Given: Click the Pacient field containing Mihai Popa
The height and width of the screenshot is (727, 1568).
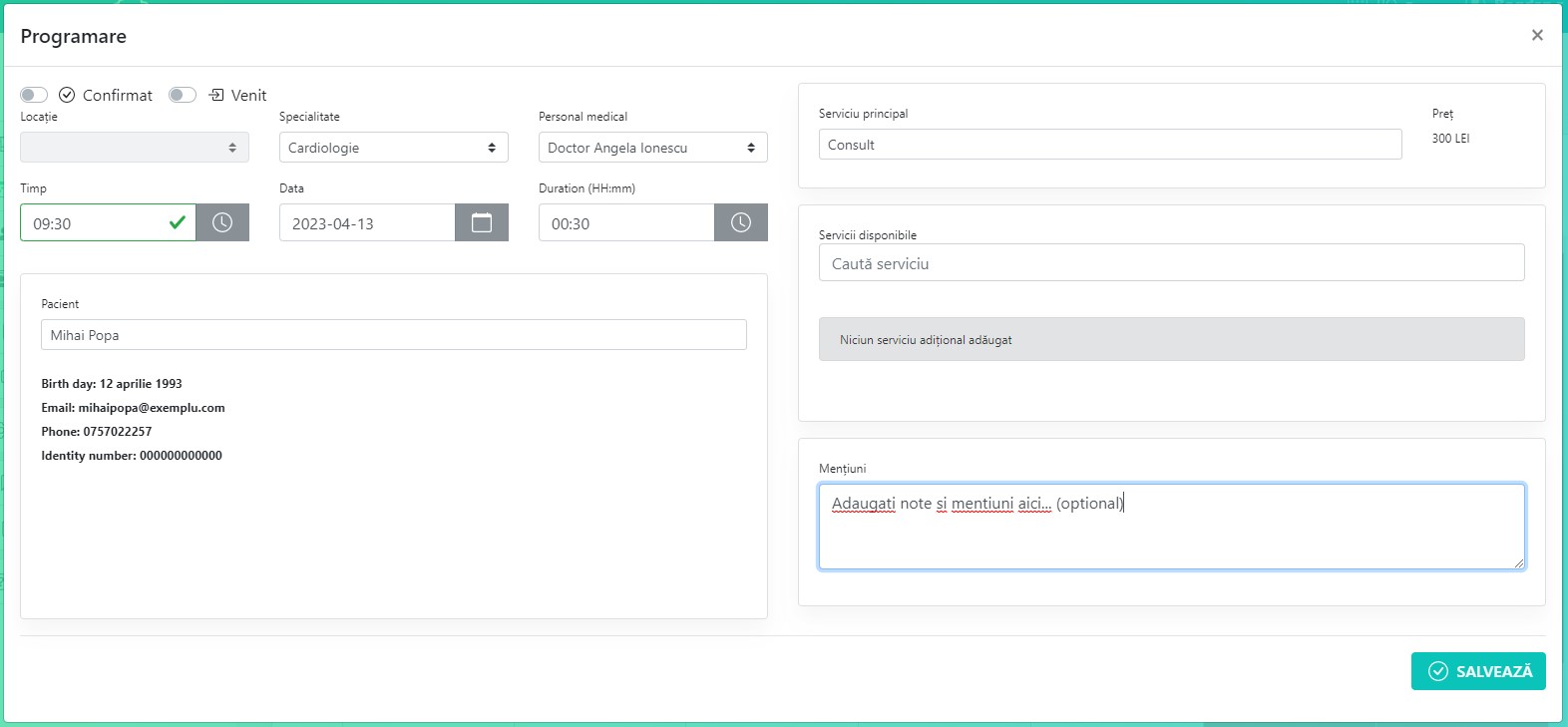Looking at the screenshot, I should pyautogui.click(x=393, y=335).
